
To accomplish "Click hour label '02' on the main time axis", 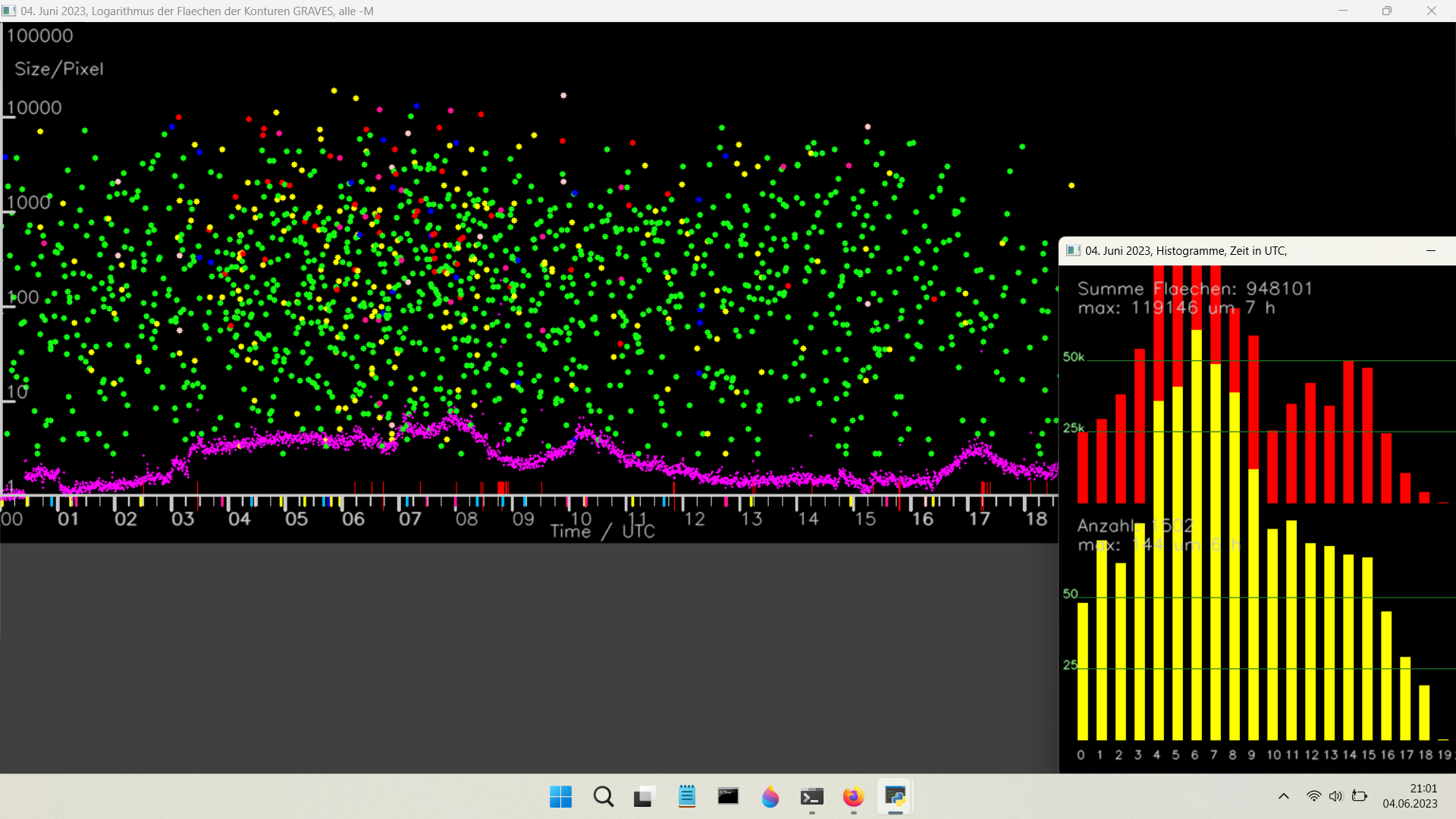I will (125, 519).
